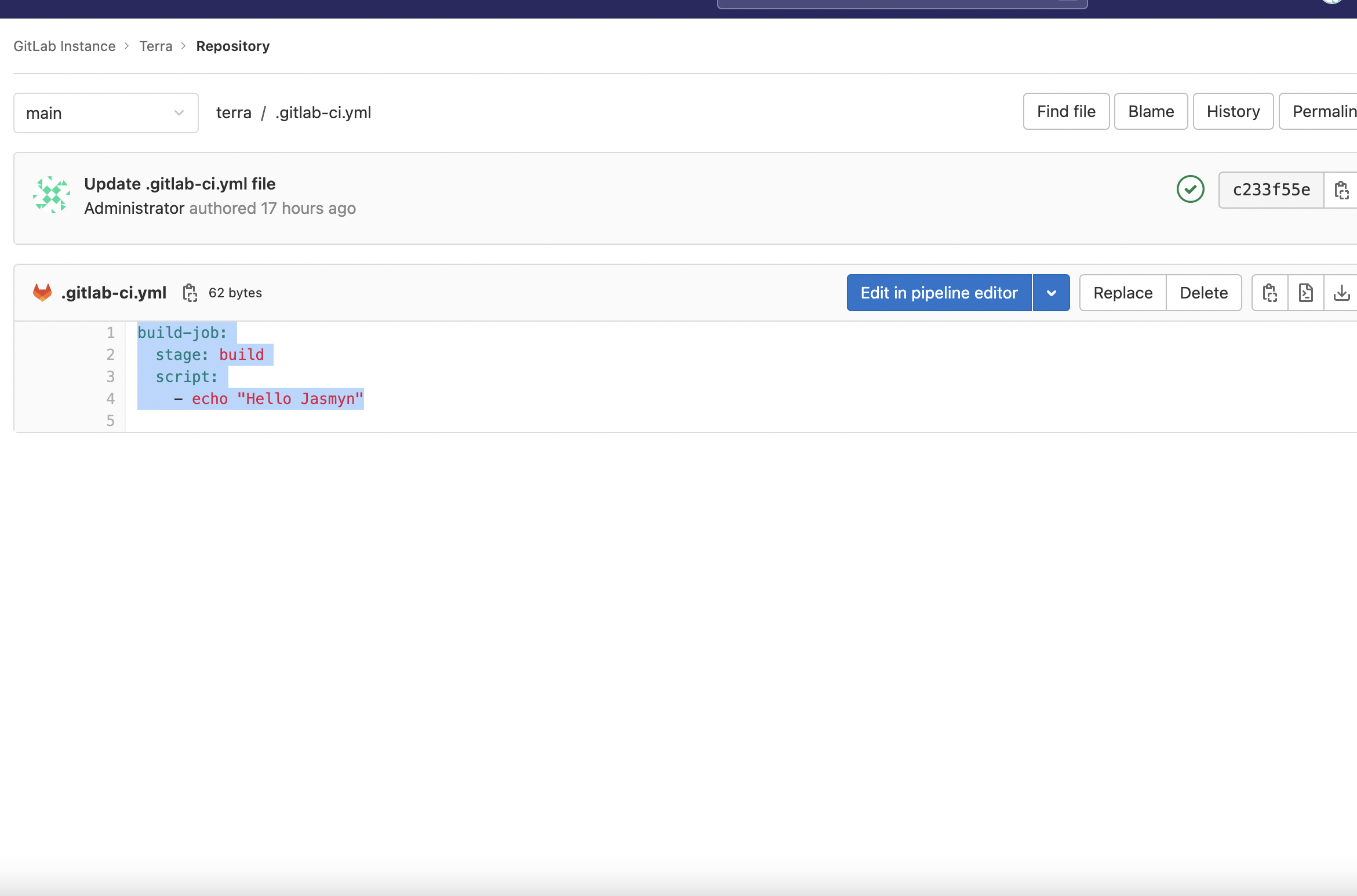Open the main branch selector

point(106,113)
